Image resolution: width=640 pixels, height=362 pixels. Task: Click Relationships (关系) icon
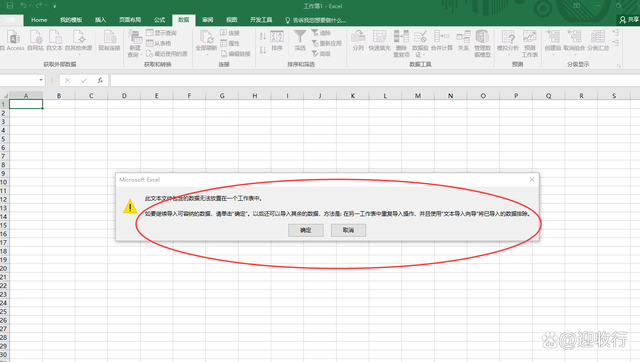point(463,40)
